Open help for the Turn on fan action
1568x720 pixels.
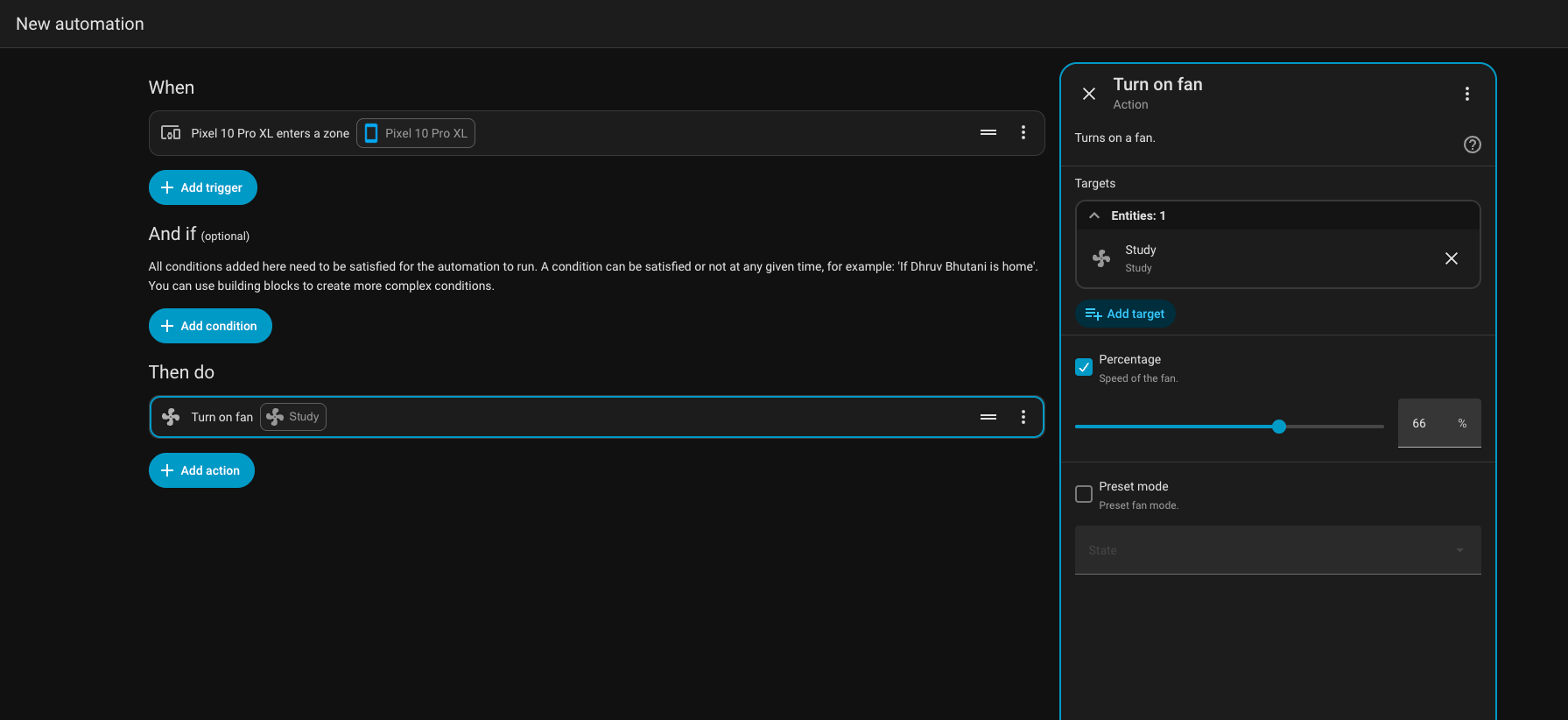tap(1473, 145)
